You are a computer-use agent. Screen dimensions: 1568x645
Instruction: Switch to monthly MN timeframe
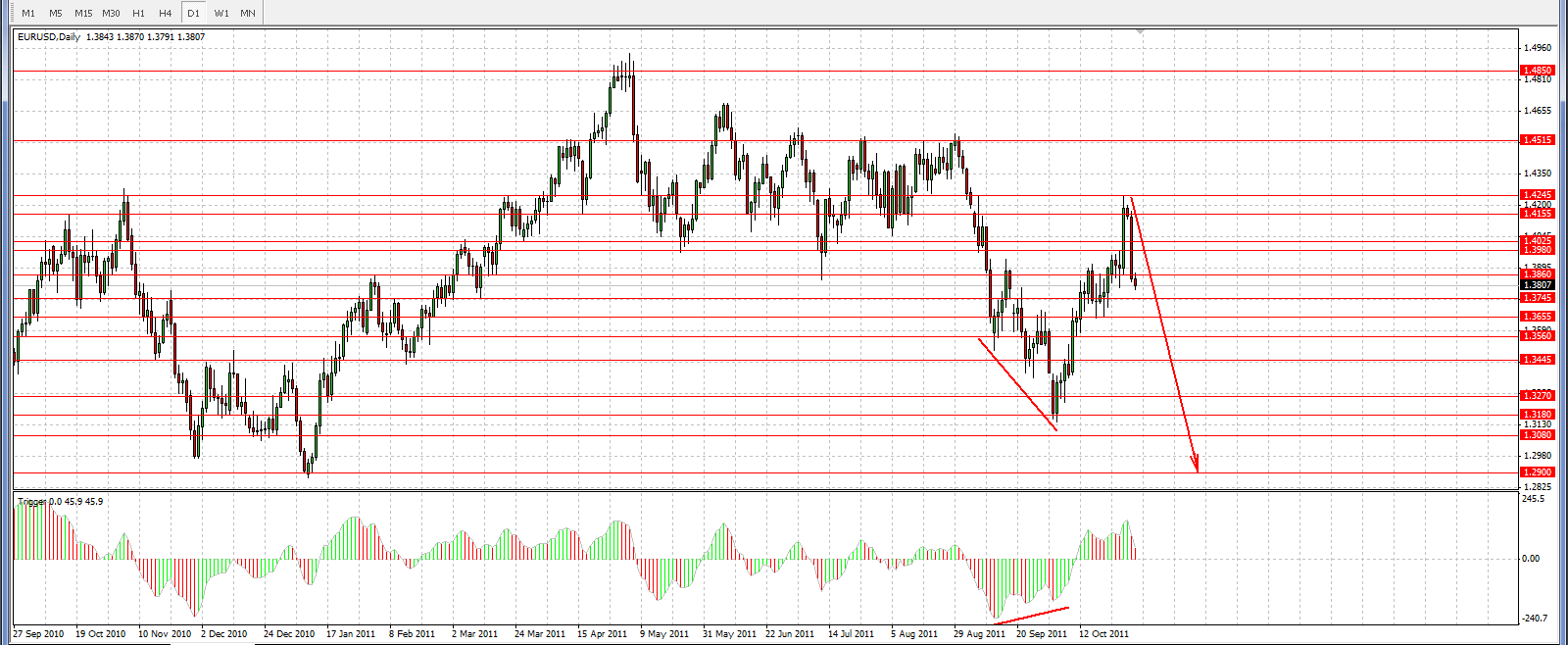pyautogui.click(x=248, y=13)
